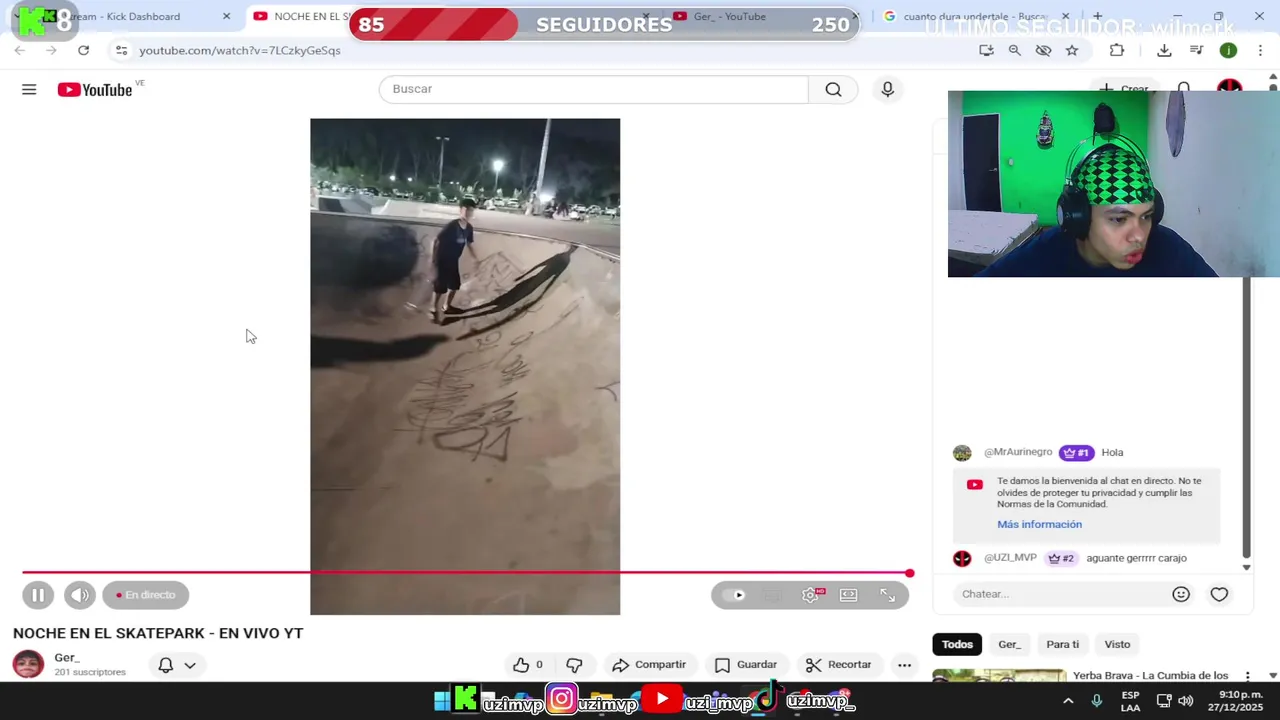Open a new browser tab
The image size is (1280, 720).
(1097, 16)
